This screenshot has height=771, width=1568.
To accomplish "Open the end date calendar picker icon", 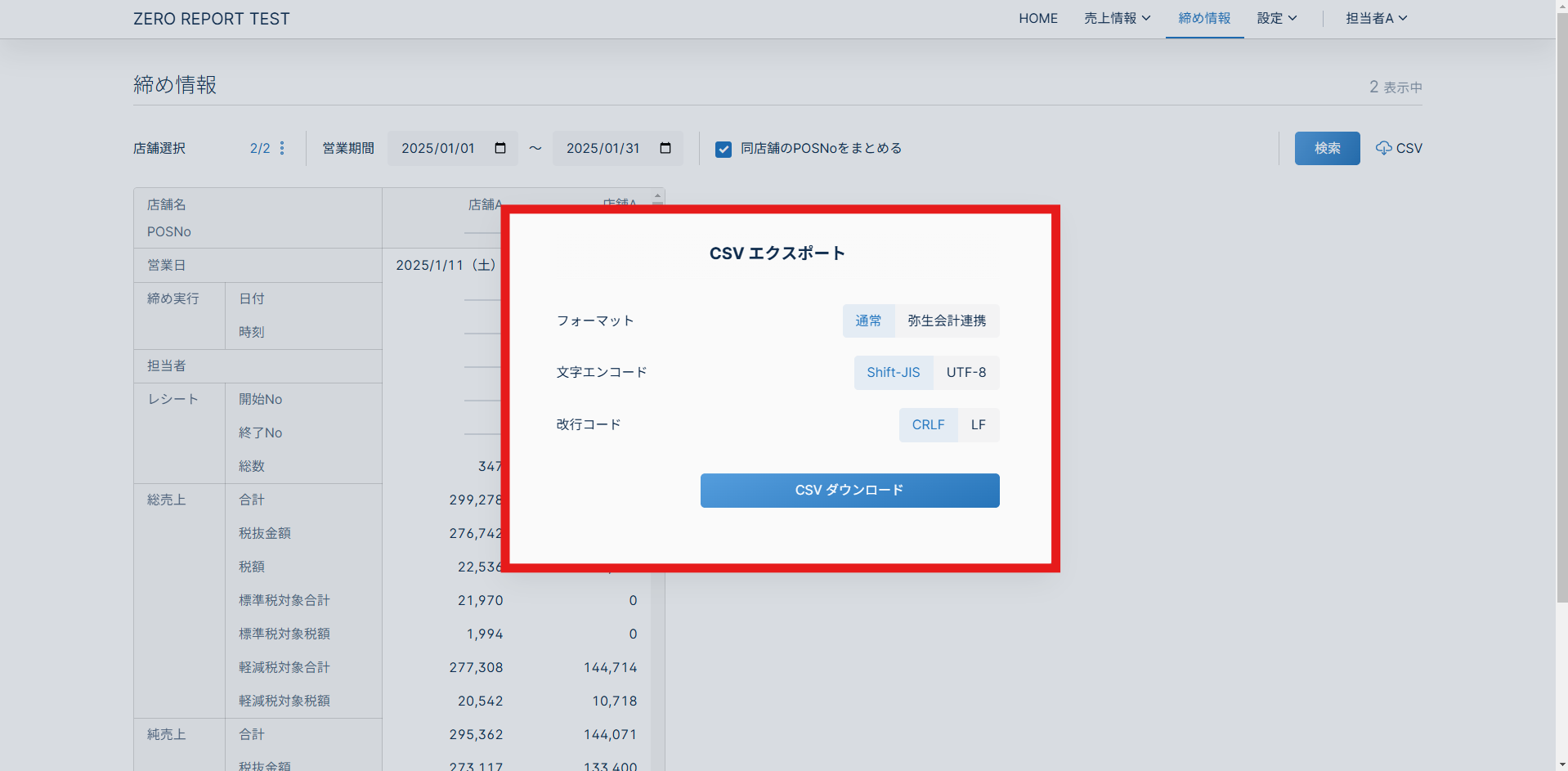I will (665, 148).
